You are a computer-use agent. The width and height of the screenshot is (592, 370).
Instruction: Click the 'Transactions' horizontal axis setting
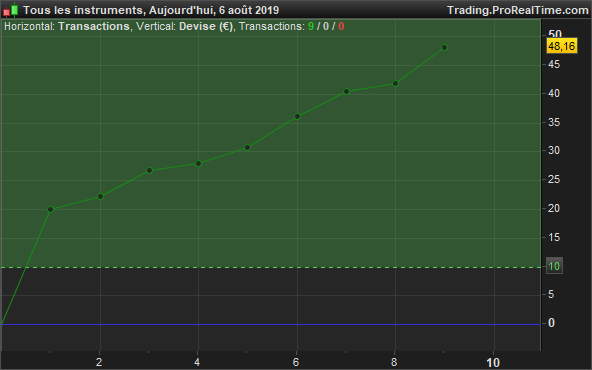point(94,26)
